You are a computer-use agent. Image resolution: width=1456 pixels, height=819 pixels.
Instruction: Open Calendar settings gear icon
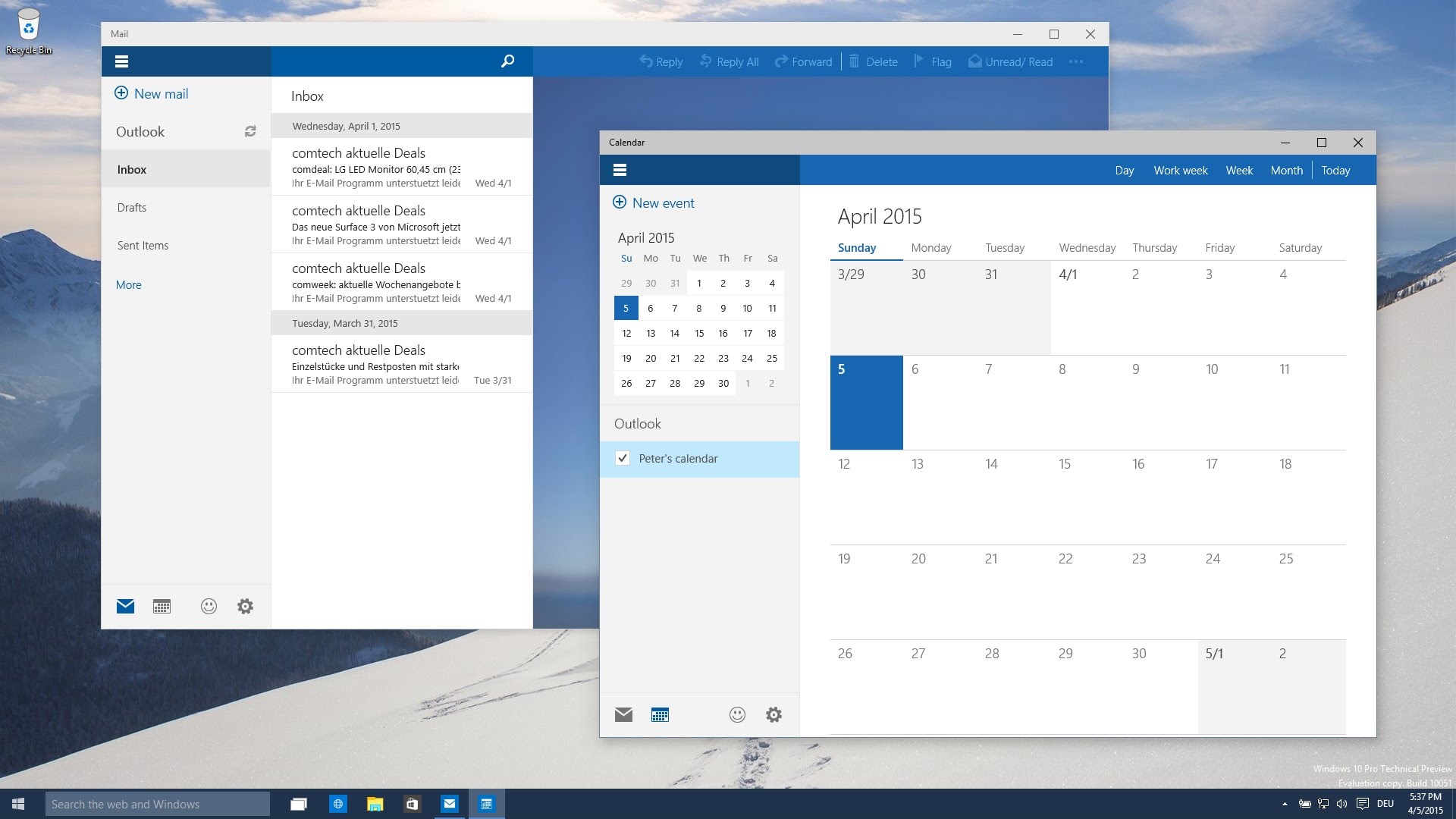(x=773, y=714)
